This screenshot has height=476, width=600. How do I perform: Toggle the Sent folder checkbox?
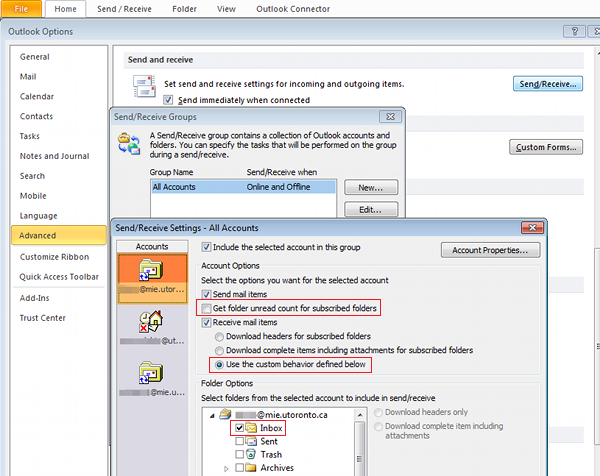[240, 441]
